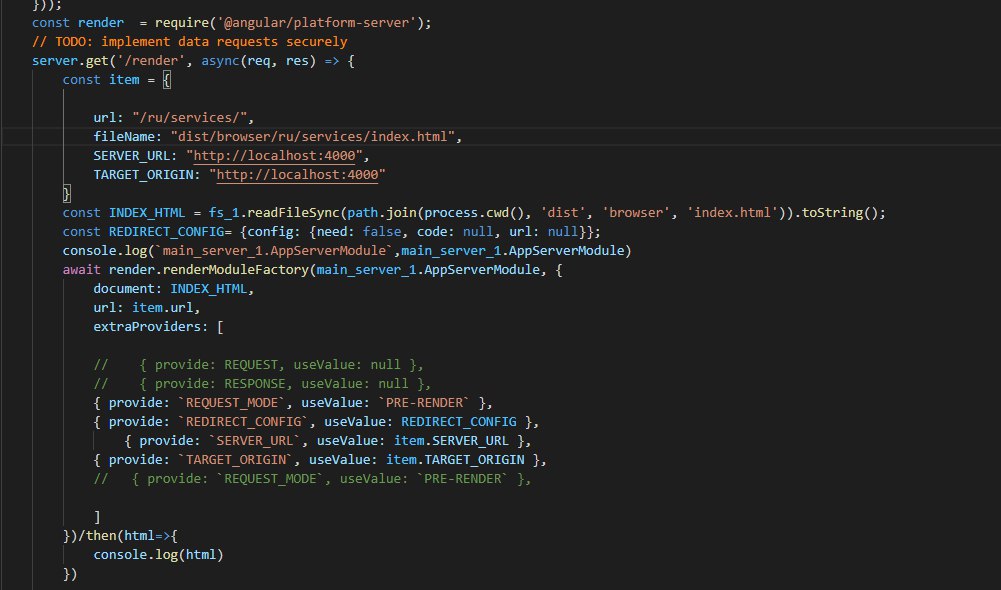Viewport: 1001px width, 590px height.
Task: Click the await keyword
Action: (82, 269)
